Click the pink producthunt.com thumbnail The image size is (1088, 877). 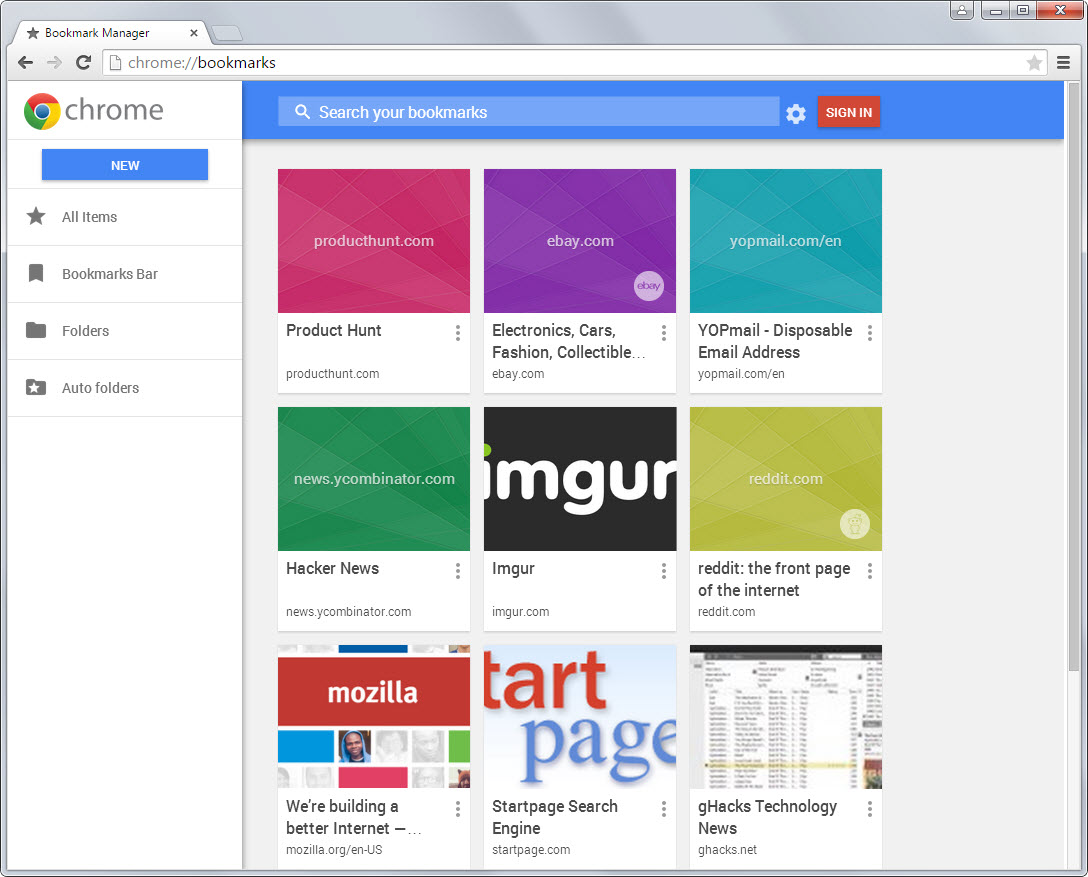(x=374, y=241)
